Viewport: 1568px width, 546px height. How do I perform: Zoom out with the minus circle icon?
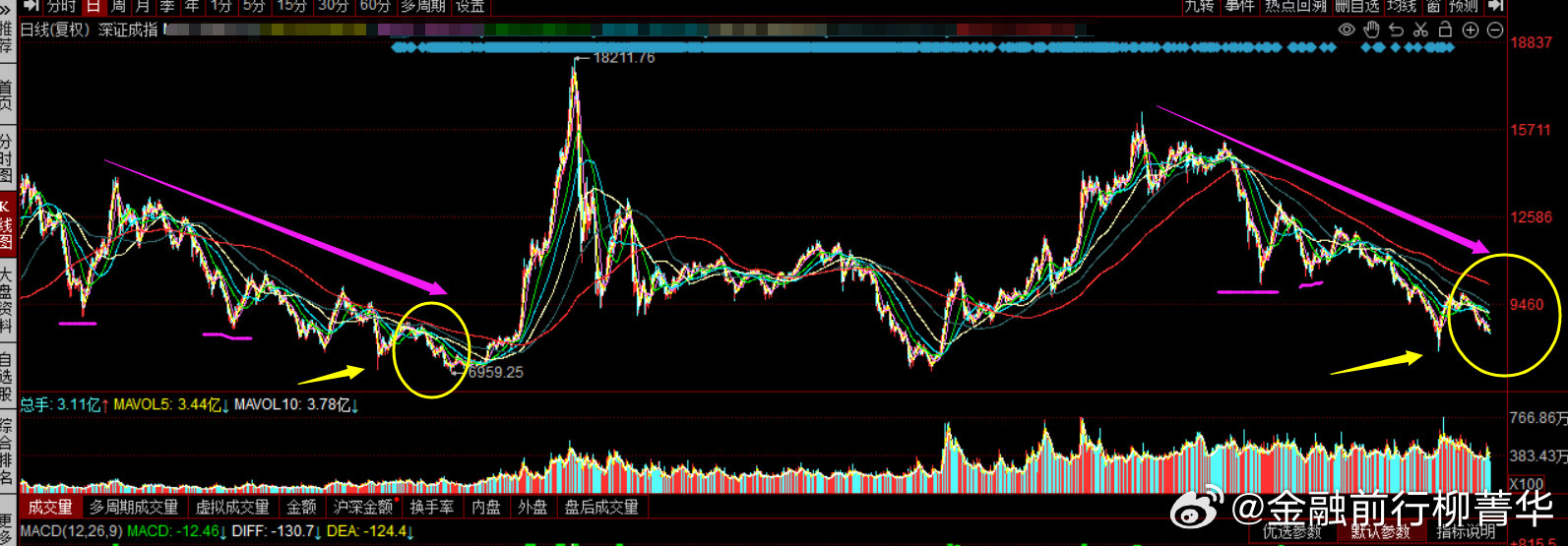tap(1494, 30)
